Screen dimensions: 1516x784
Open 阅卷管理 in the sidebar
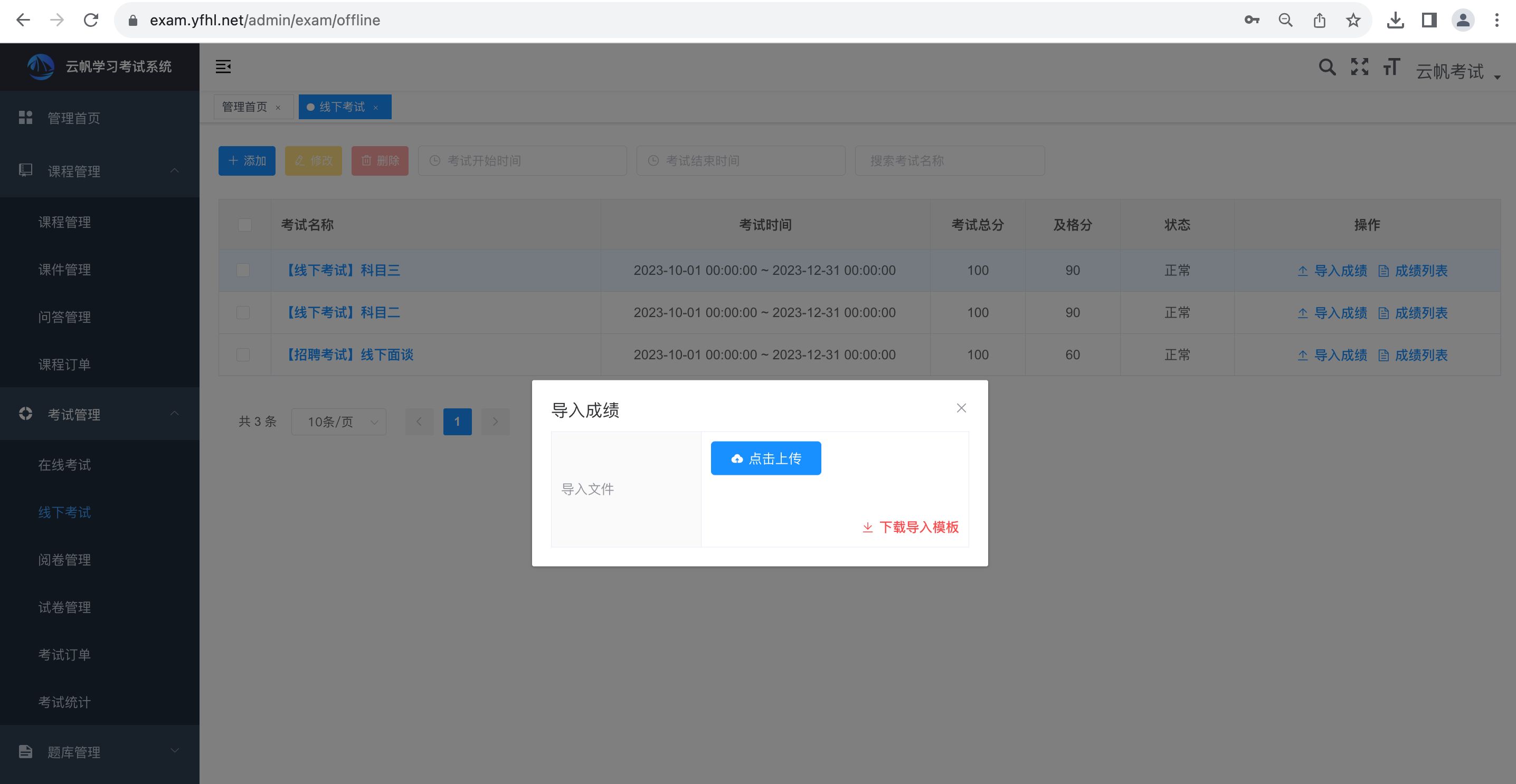coord(65,560)
